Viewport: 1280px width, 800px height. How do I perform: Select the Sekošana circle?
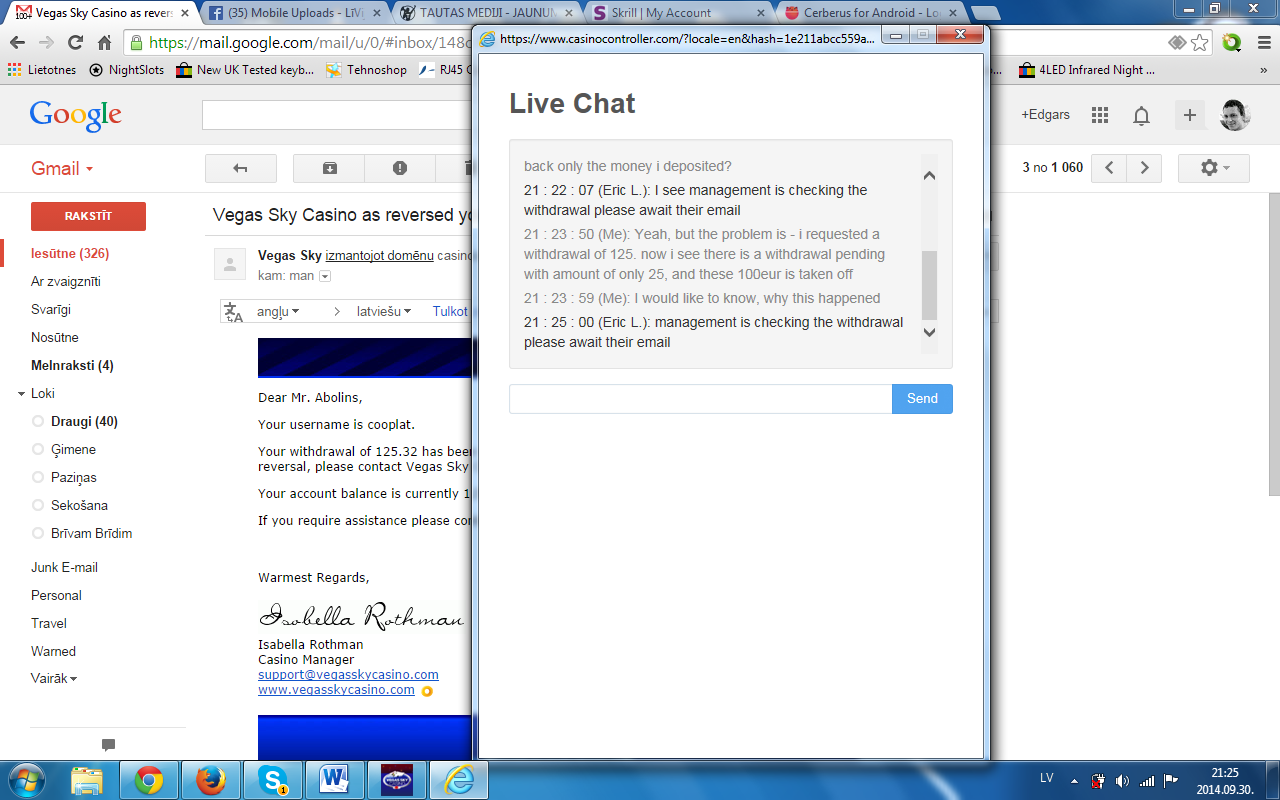click(79, 506)
